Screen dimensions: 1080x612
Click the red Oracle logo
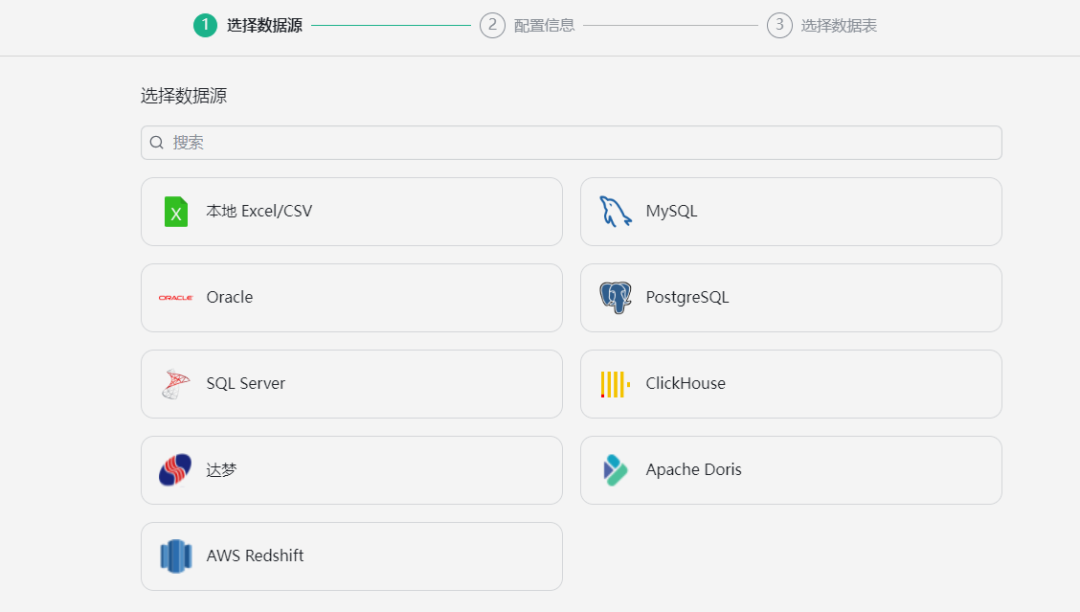tap(176, 297)
